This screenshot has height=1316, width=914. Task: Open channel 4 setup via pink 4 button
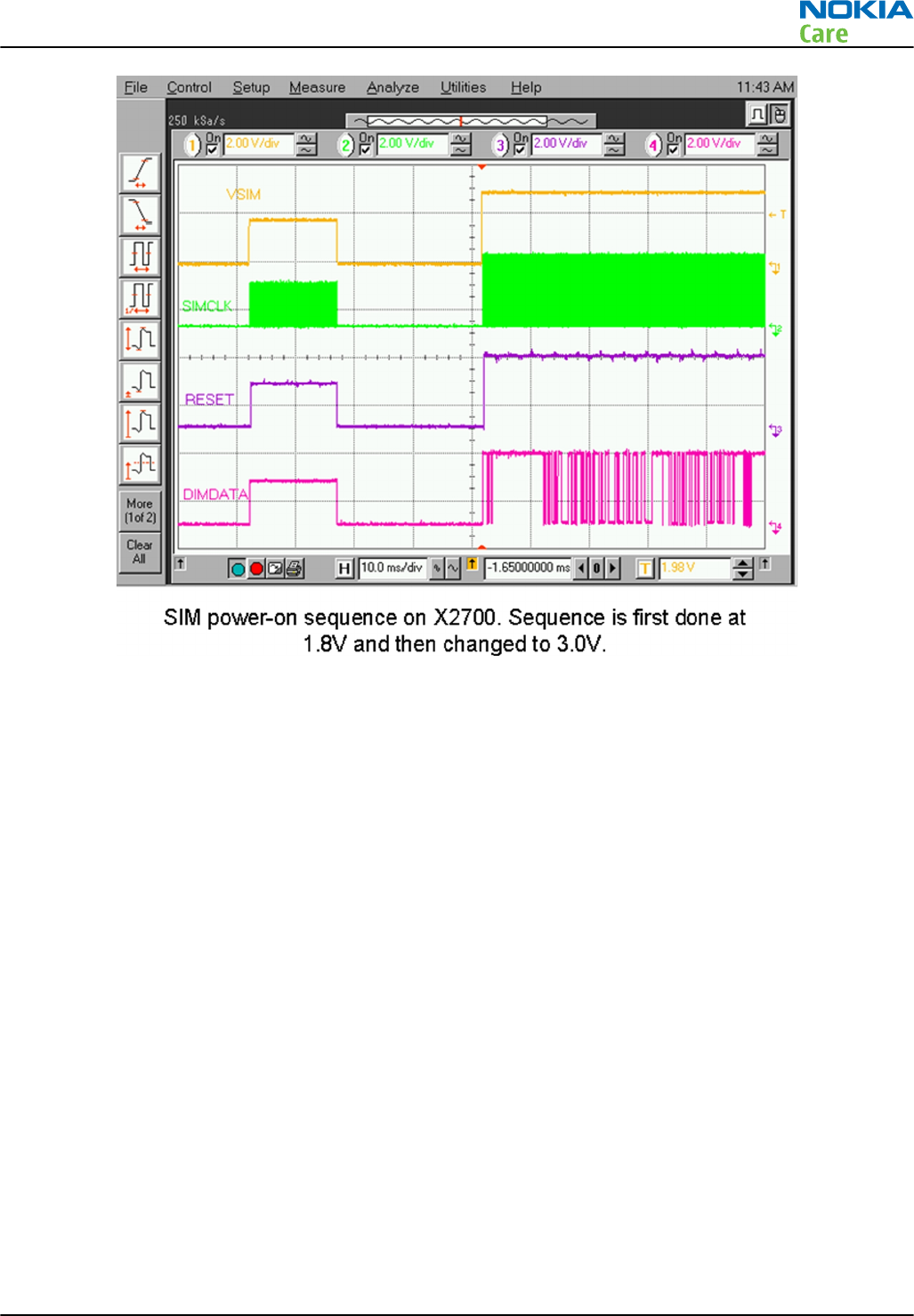[x=654, y=144]
